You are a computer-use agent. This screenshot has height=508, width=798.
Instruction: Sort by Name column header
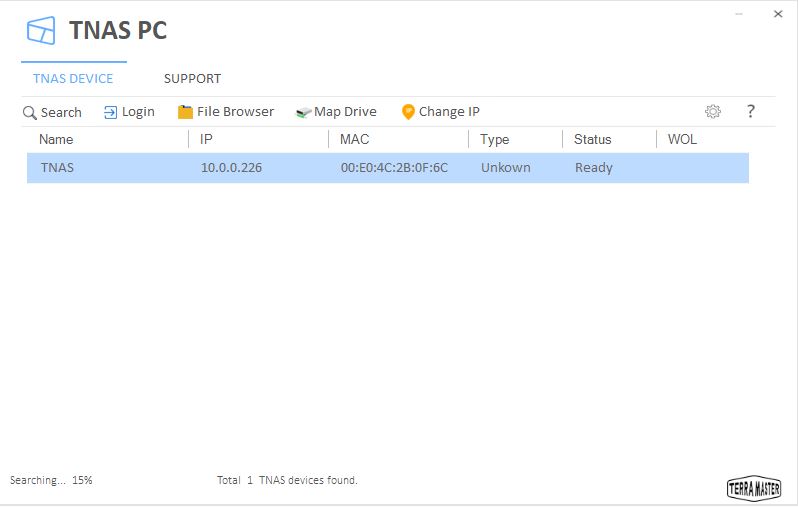56,139
